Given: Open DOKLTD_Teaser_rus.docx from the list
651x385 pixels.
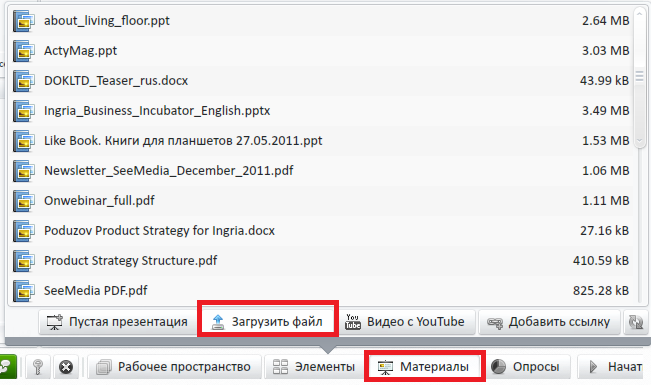Looking at the screenshot, I should (116, 81).
